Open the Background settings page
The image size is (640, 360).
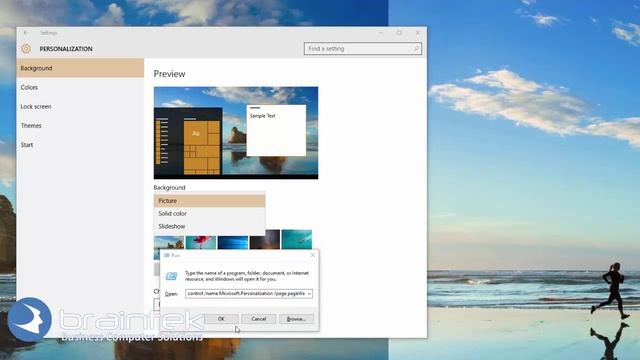[x=80, y=68]
